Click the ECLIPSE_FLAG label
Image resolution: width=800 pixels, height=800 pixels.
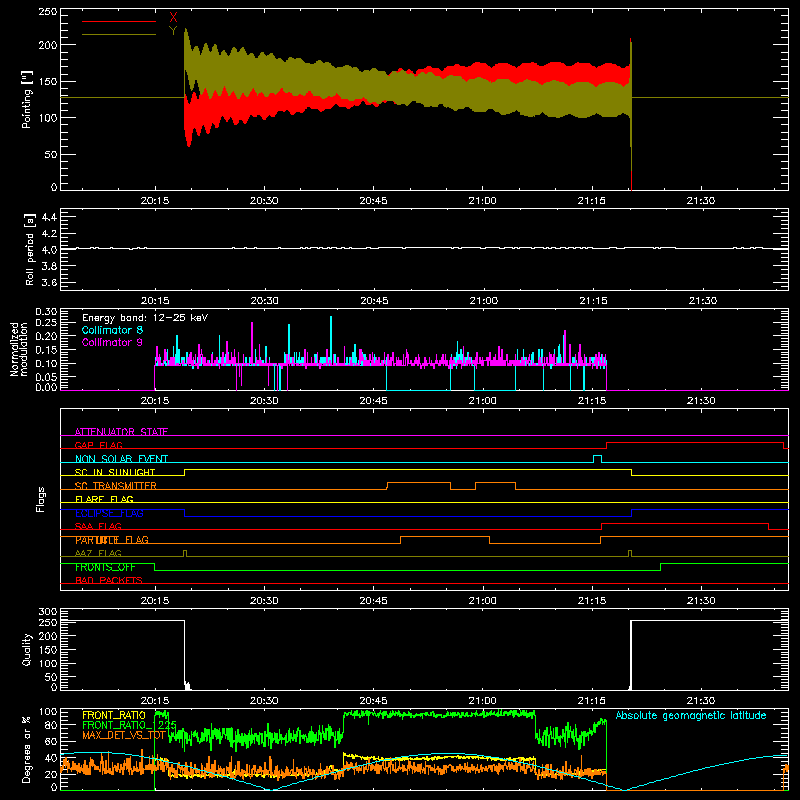coord(109,513)
